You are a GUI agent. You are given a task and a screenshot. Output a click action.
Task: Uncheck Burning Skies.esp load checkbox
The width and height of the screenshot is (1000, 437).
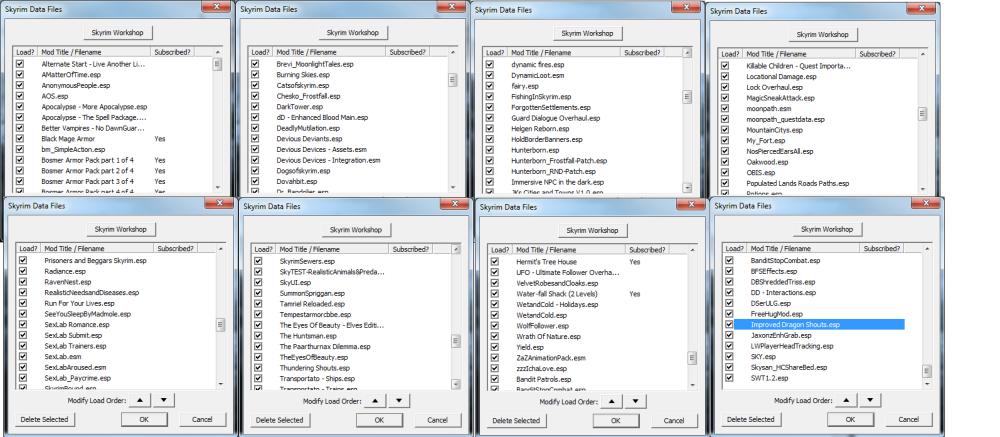click(255, 75)
